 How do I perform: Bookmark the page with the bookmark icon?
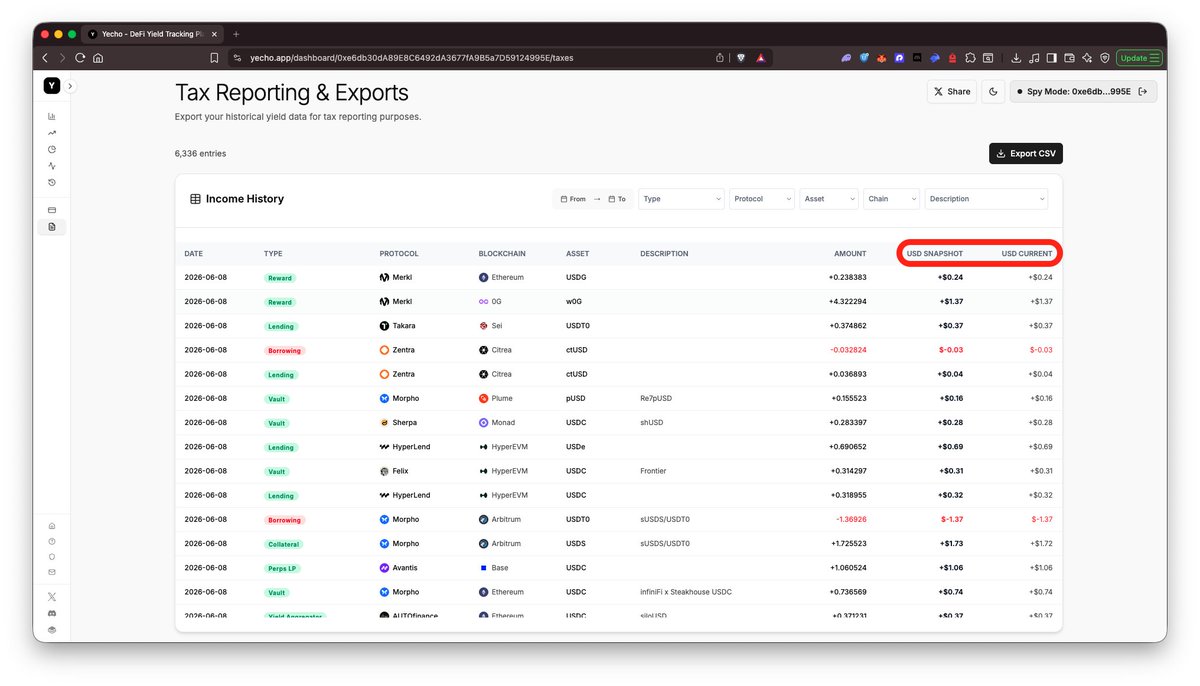pos(214,58)
